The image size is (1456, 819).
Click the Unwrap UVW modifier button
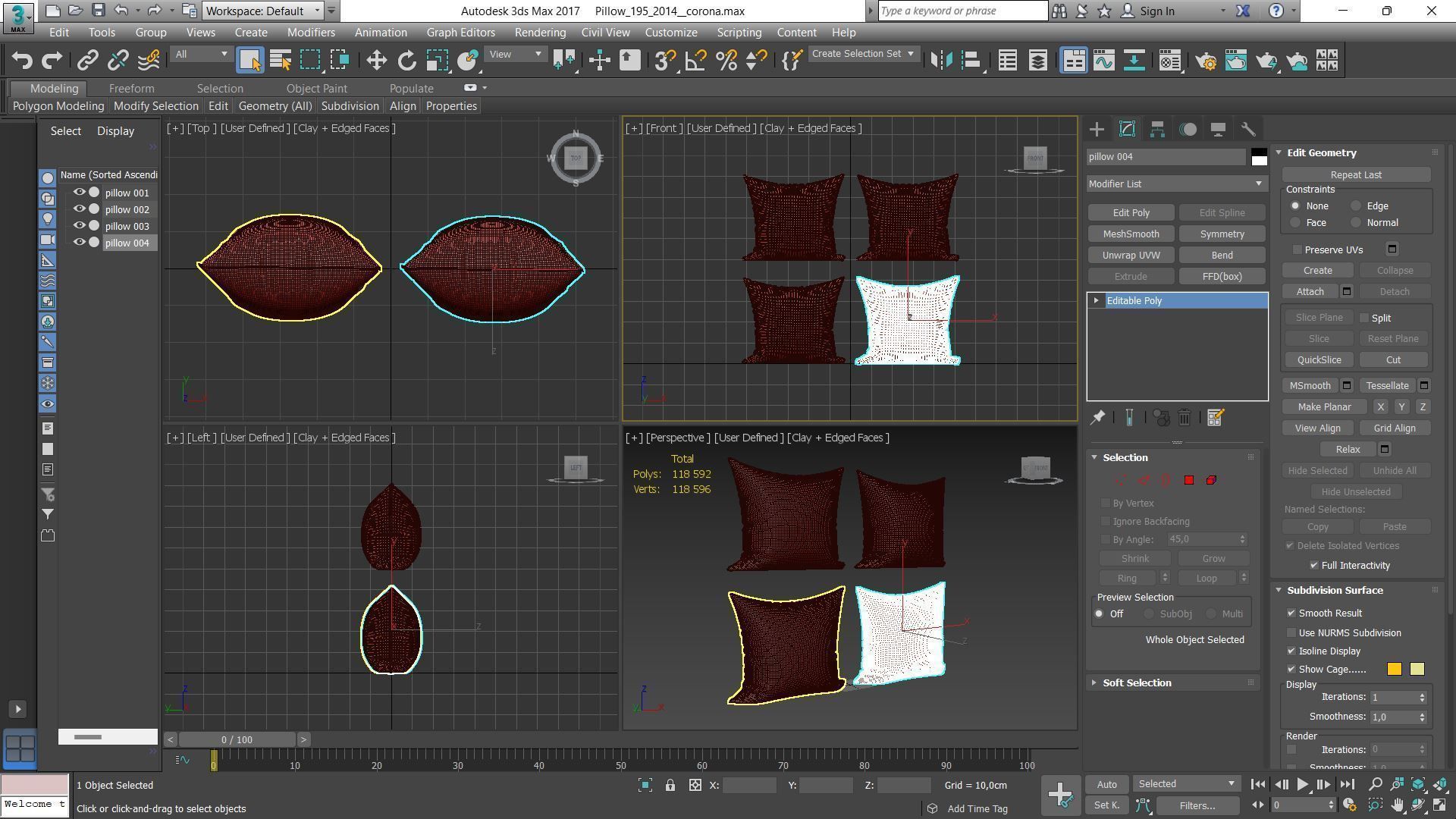[1131, 256]
